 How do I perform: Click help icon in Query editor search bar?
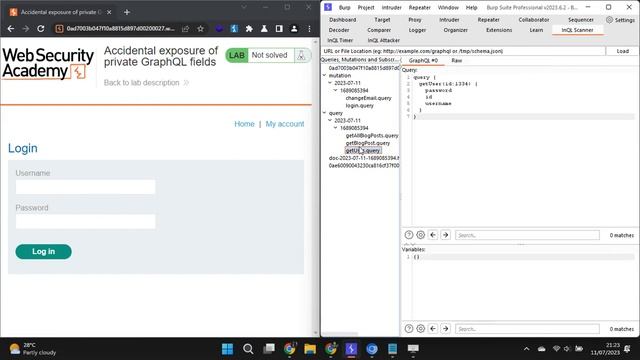coord(409,235)
